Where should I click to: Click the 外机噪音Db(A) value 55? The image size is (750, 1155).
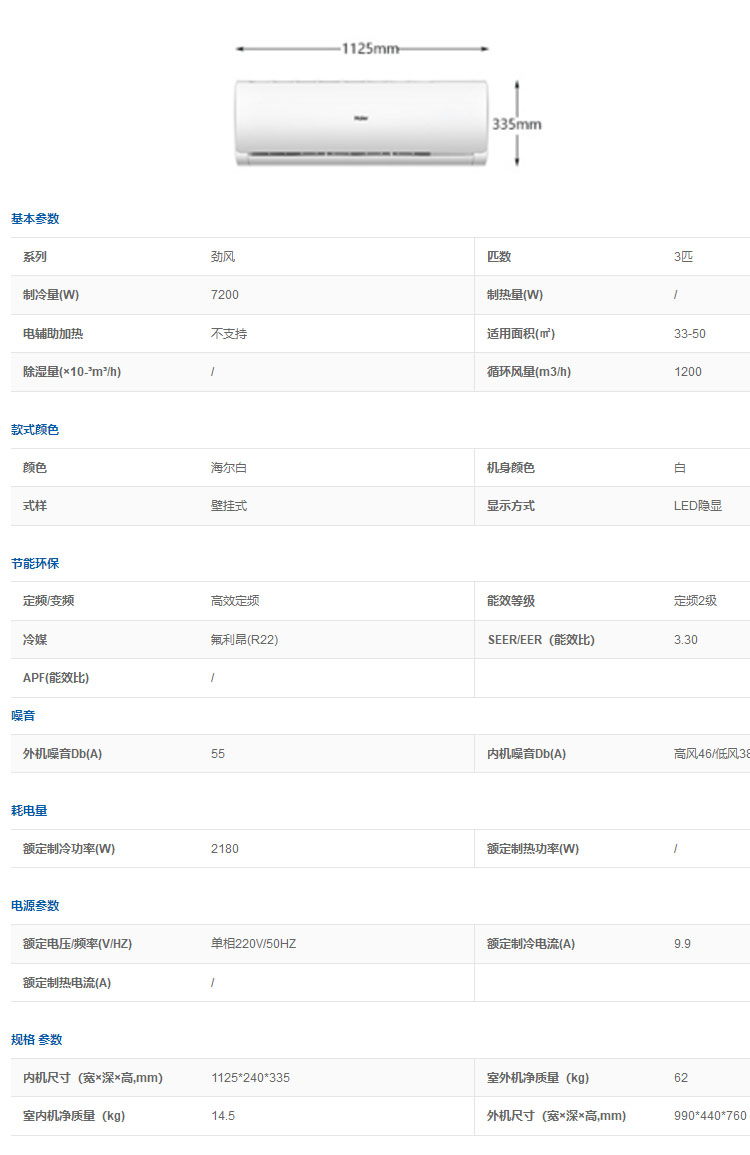point(217,754)
